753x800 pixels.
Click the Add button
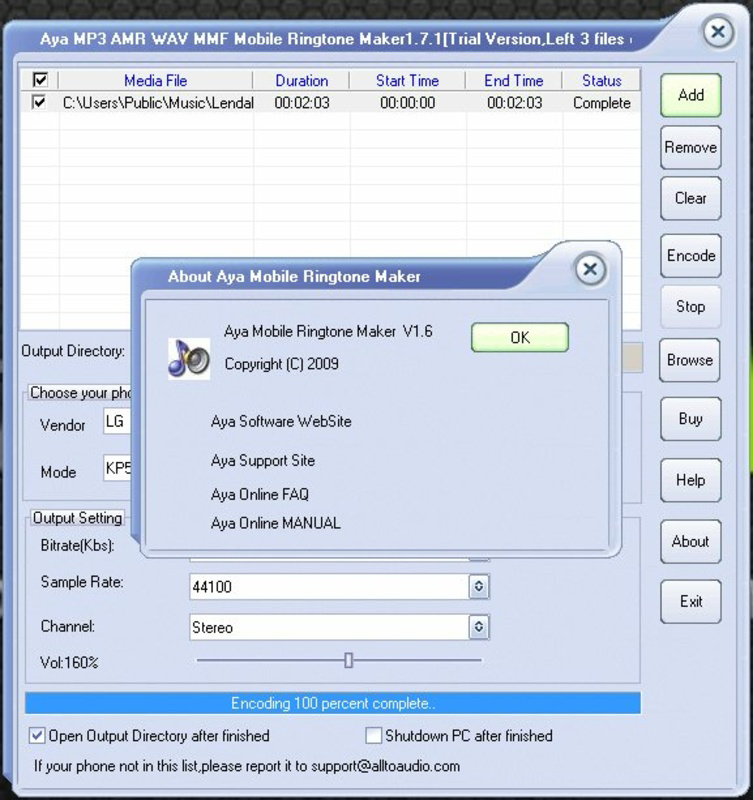[691, 95]
